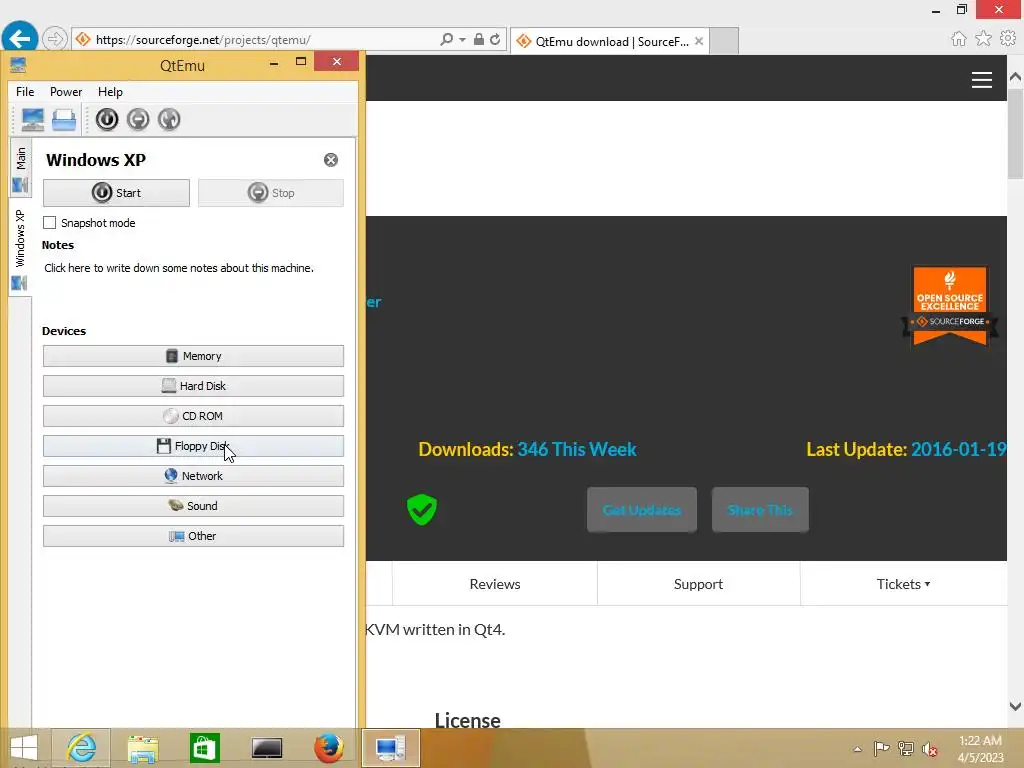This screenshot has width=1024, height=768.
Task: Open the Windows Start button
Action: click(x=24, y=748)
